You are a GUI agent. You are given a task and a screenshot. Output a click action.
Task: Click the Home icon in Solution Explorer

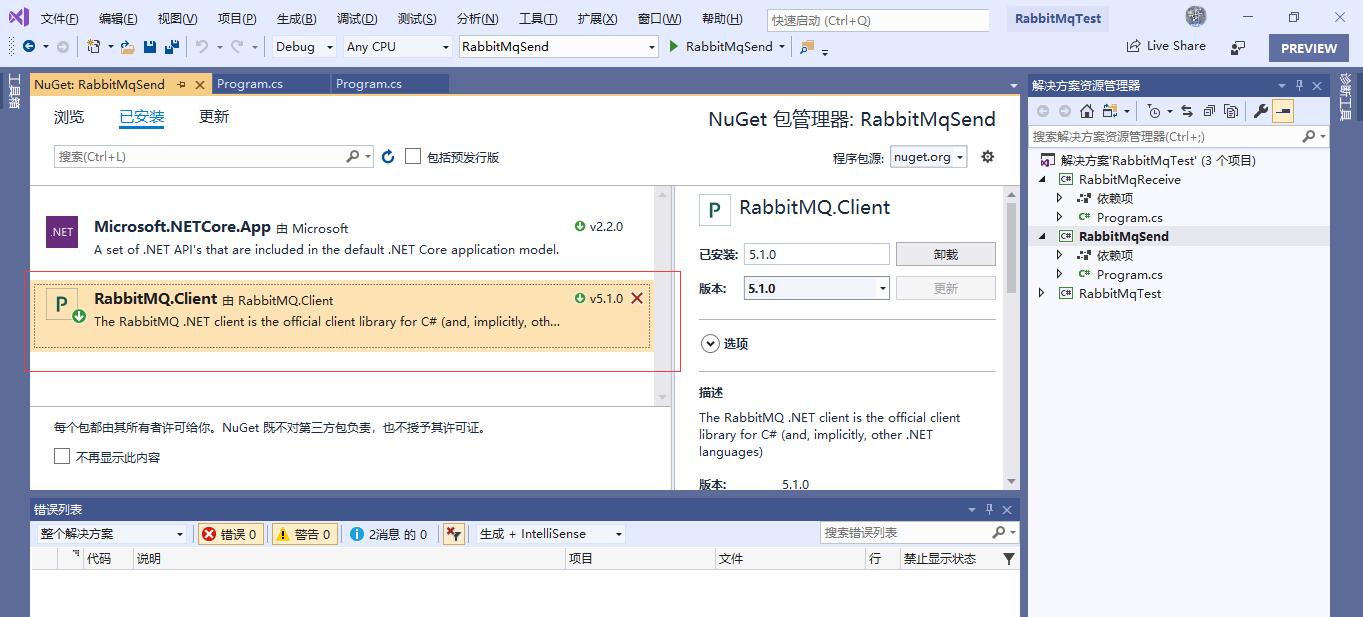[1086, 111]
